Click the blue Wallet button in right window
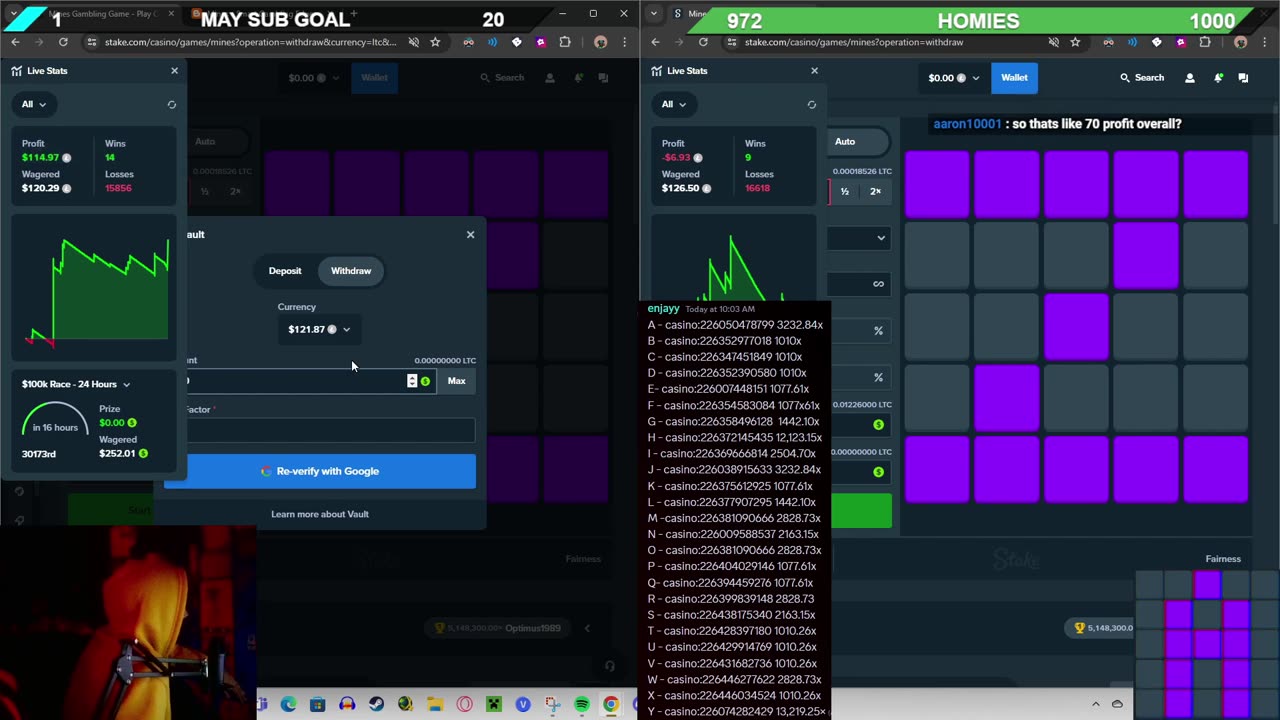 (x=1014, y=78)
